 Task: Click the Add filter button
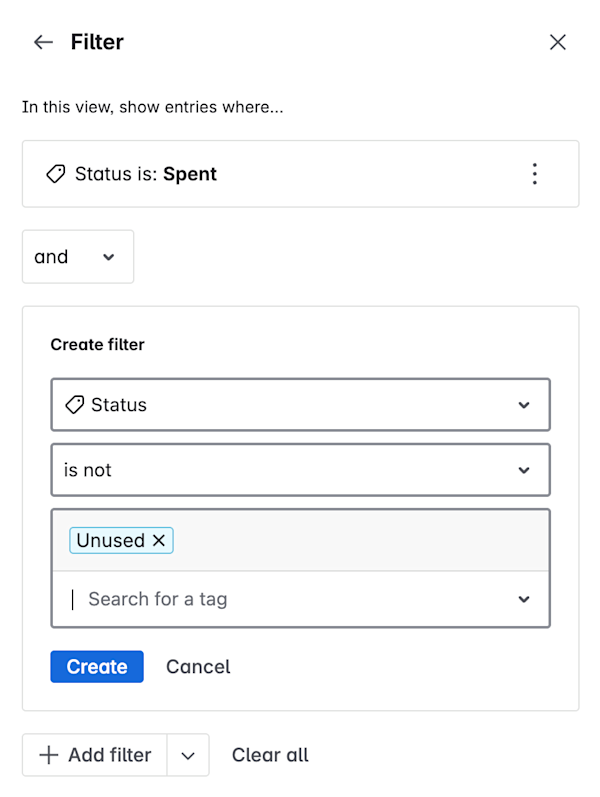(x=95, y=755)
